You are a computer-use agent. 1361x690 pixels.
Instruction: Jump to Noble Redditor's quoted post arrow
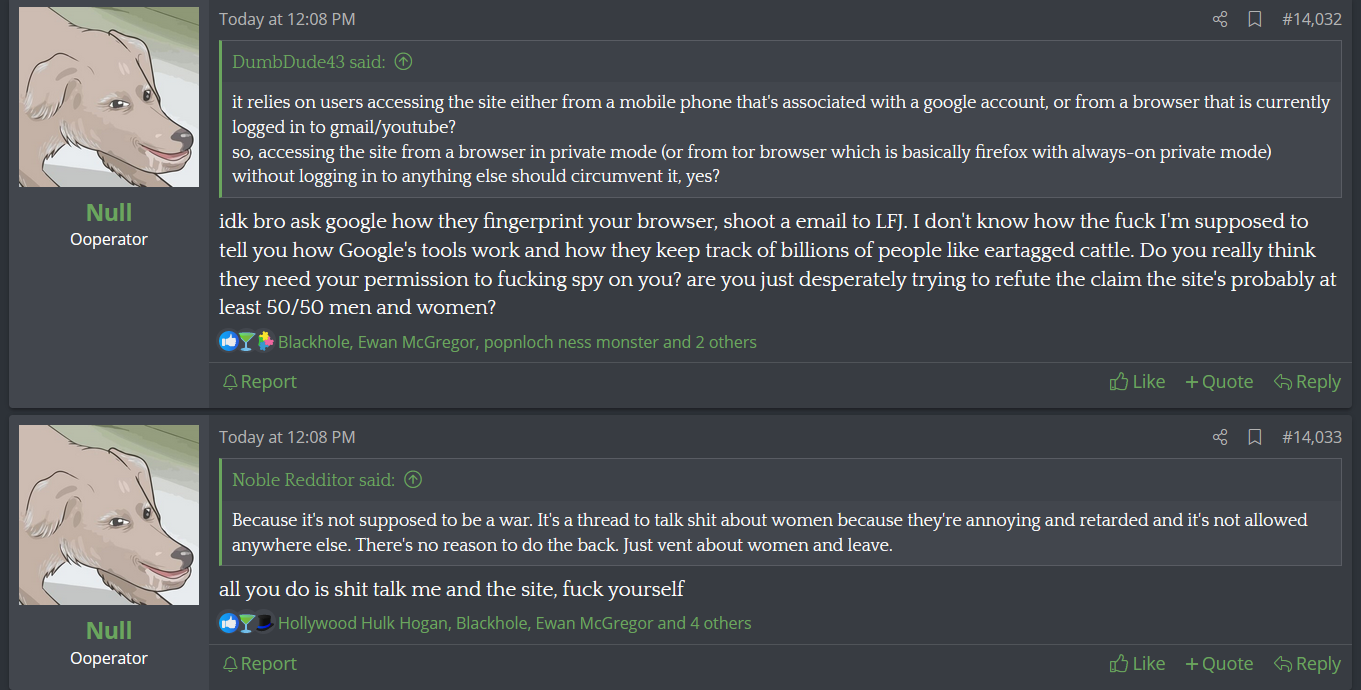[413, 480]
